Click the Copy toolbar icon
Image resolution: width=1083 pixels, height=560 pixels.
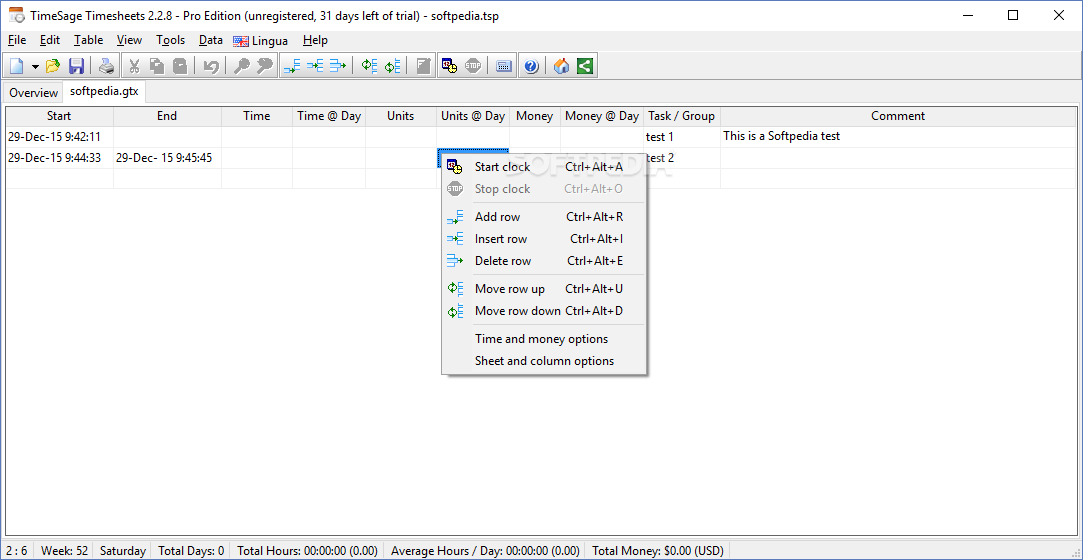pyautogui.click(x=157, y=66)
